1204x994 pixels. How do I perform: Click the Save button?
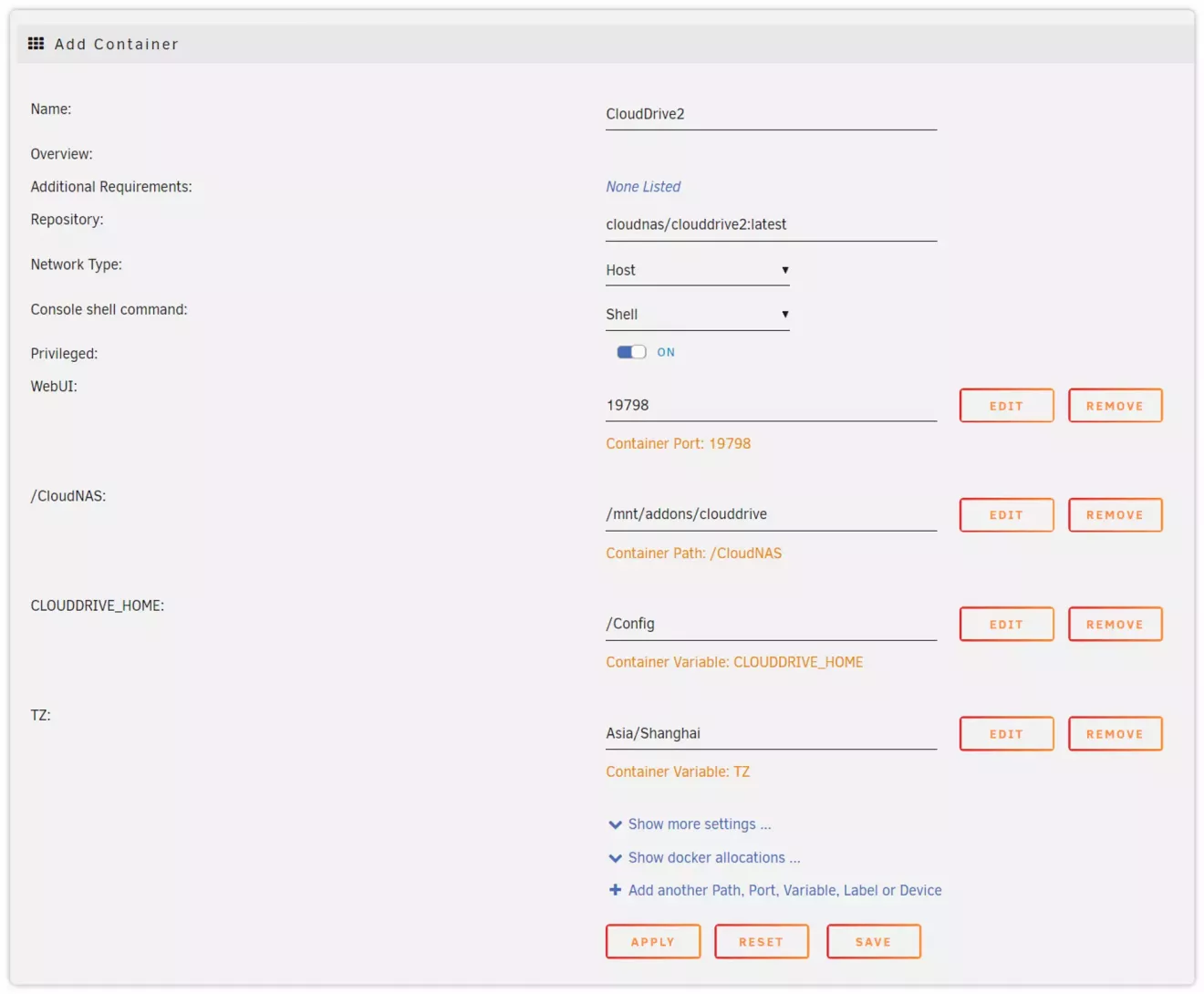click(x=874, y=942)
